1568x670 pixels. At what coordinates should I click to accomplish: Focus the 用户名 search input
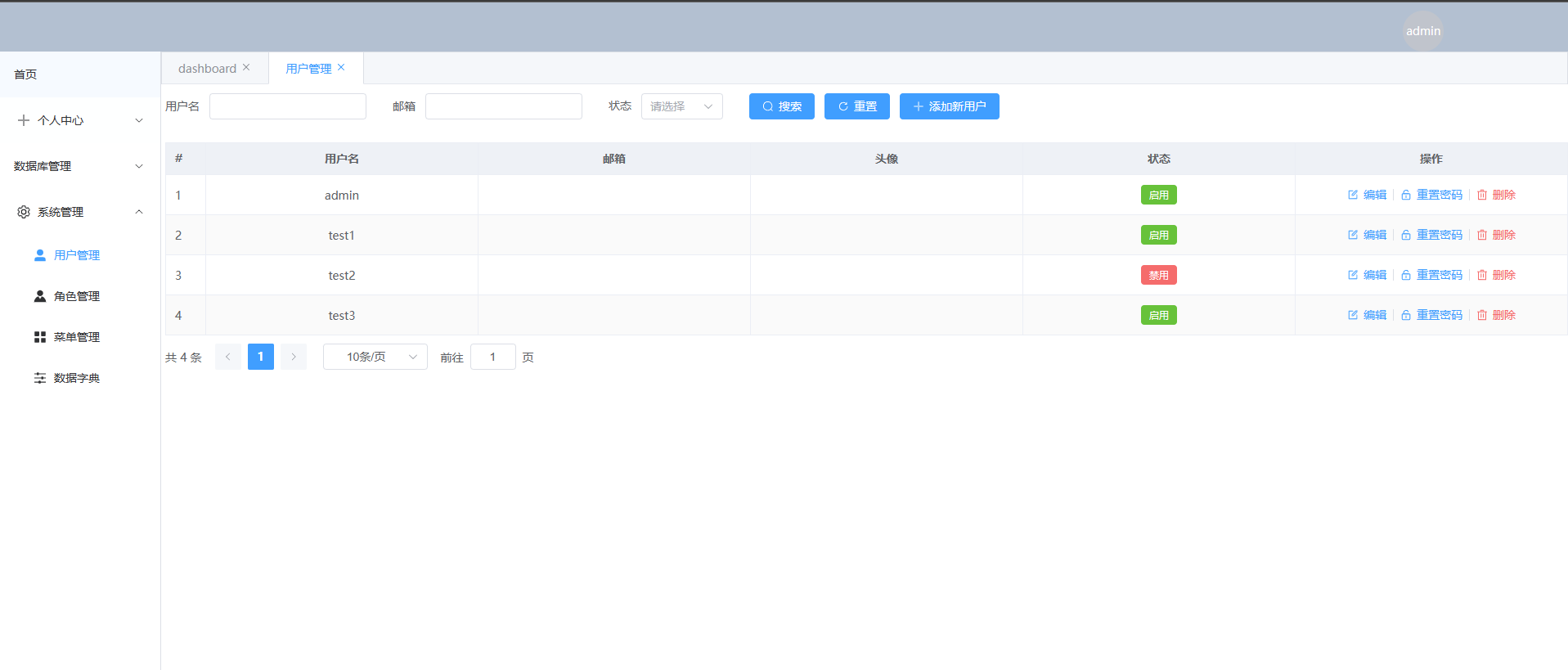pos(288,106)
